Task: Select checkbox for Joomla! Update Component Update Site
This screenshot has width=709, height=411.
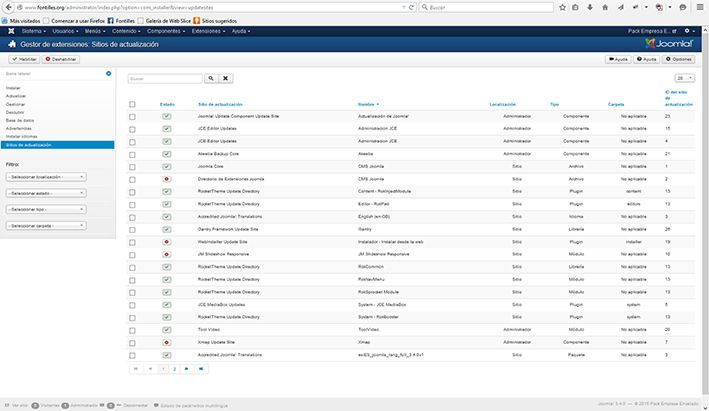Action: click(x=132, y=117)
